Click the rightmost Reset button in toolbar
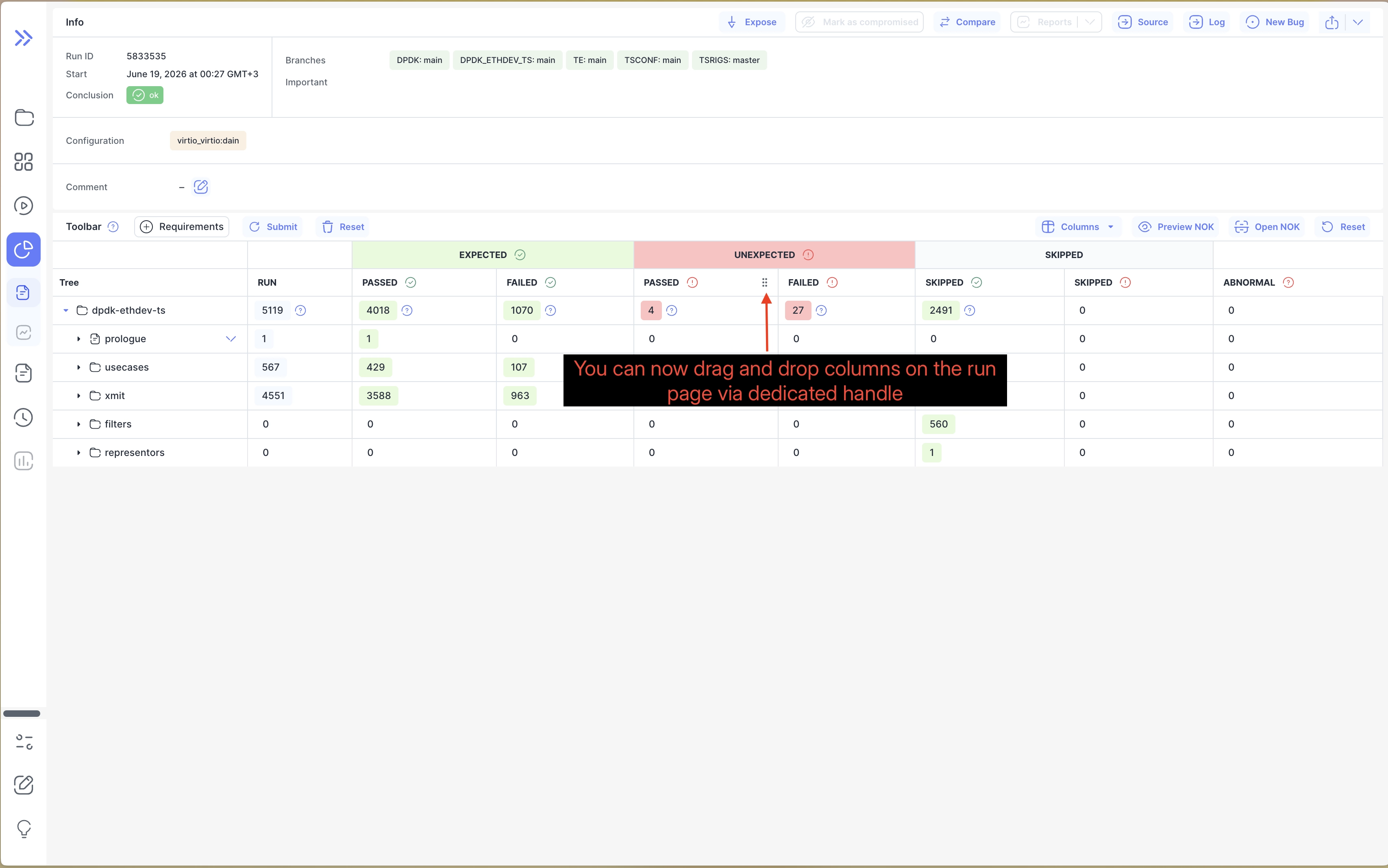Image resolution: width=1388 pixels, height=868 pixels. pos(1342,227)
